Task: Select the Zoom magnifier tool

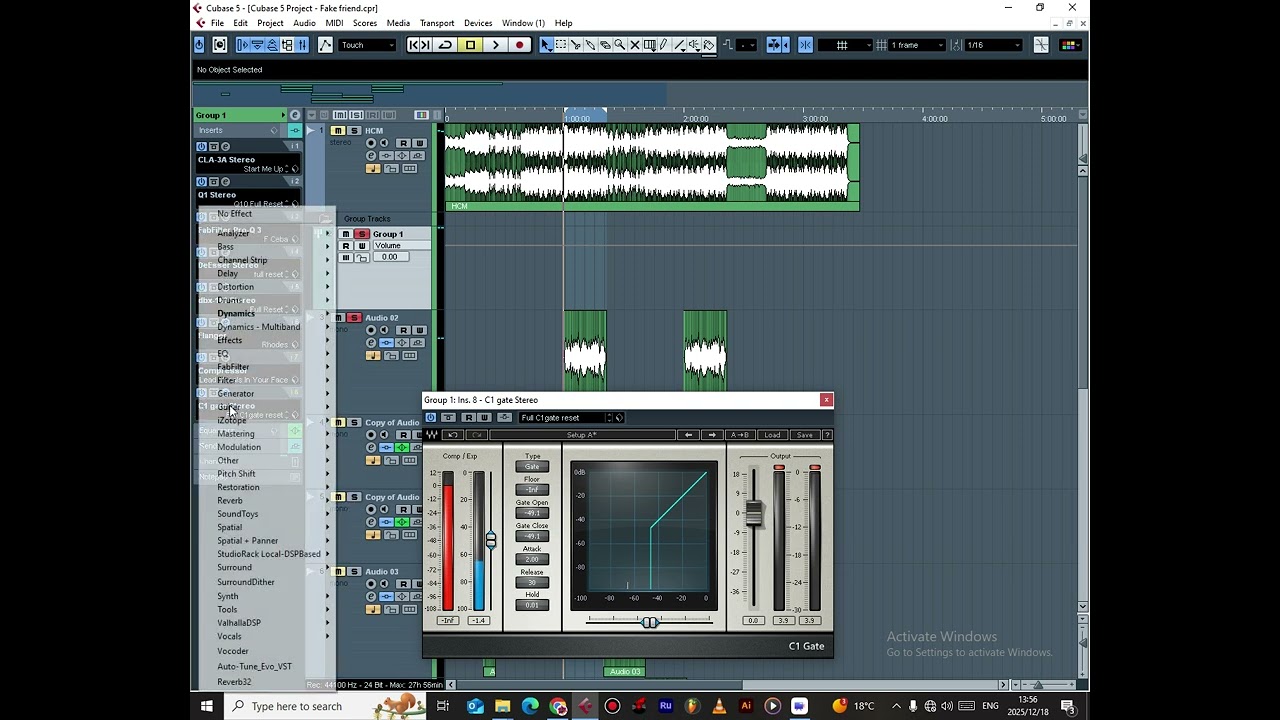Action: coord(620,45)
